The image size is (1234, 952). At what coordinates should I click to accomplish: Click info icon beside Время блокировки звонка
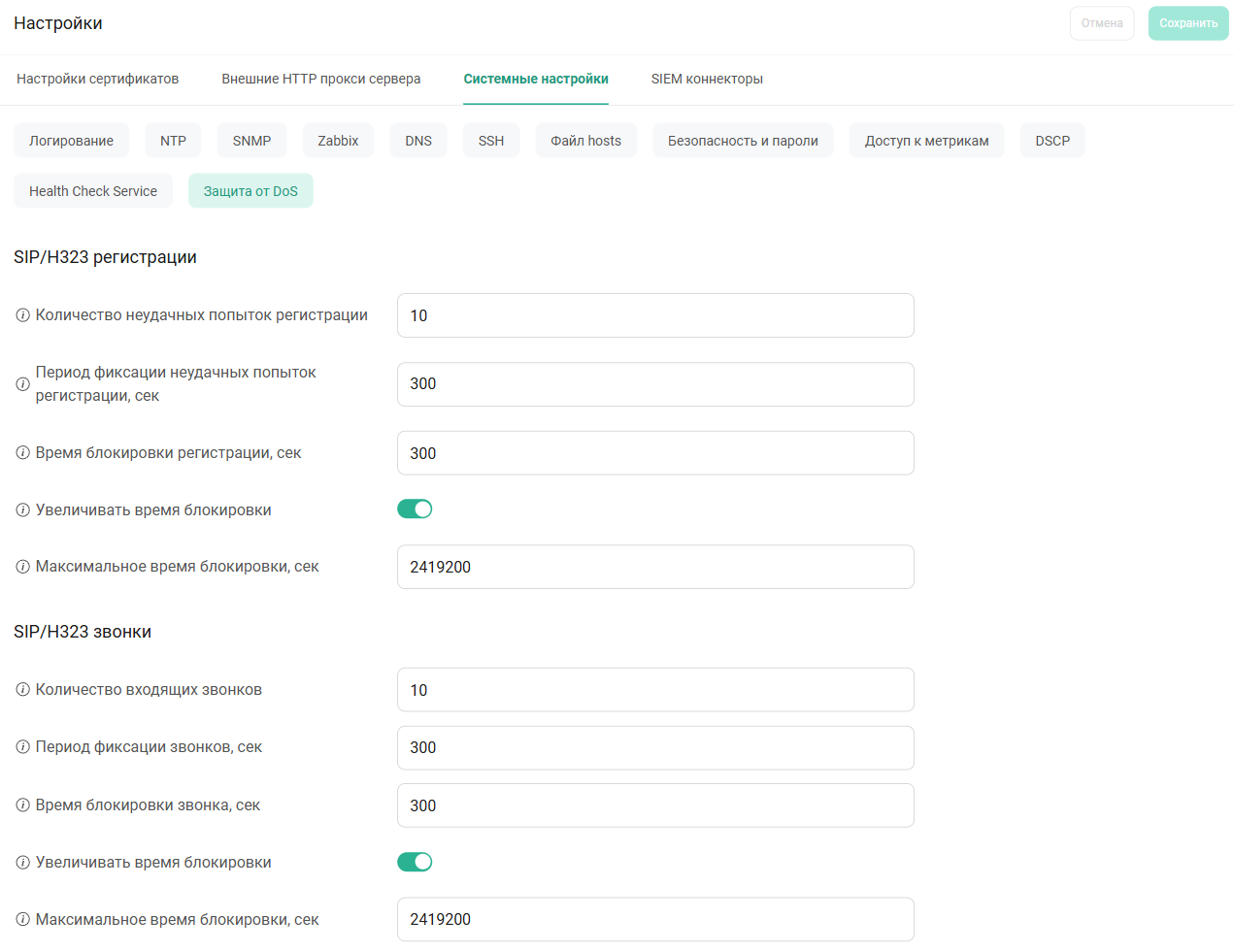tap(22, 805)
